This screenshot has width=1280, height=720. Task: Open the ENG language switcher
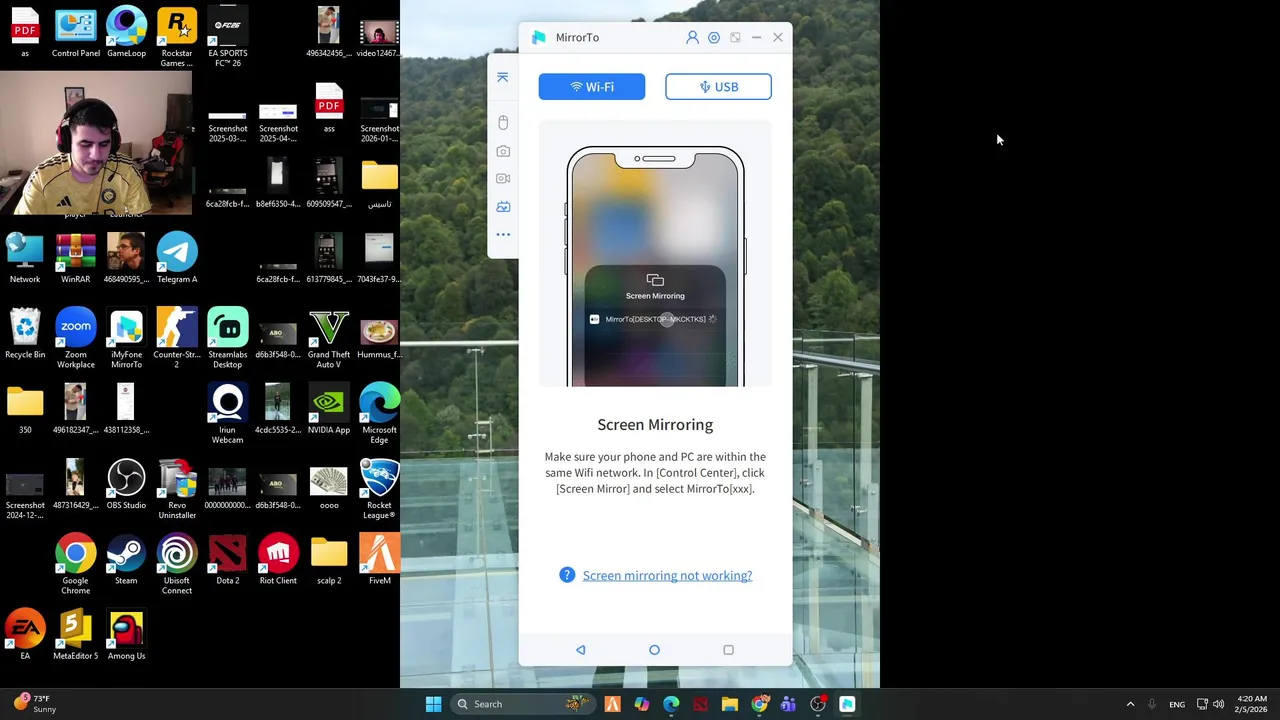1177,704
